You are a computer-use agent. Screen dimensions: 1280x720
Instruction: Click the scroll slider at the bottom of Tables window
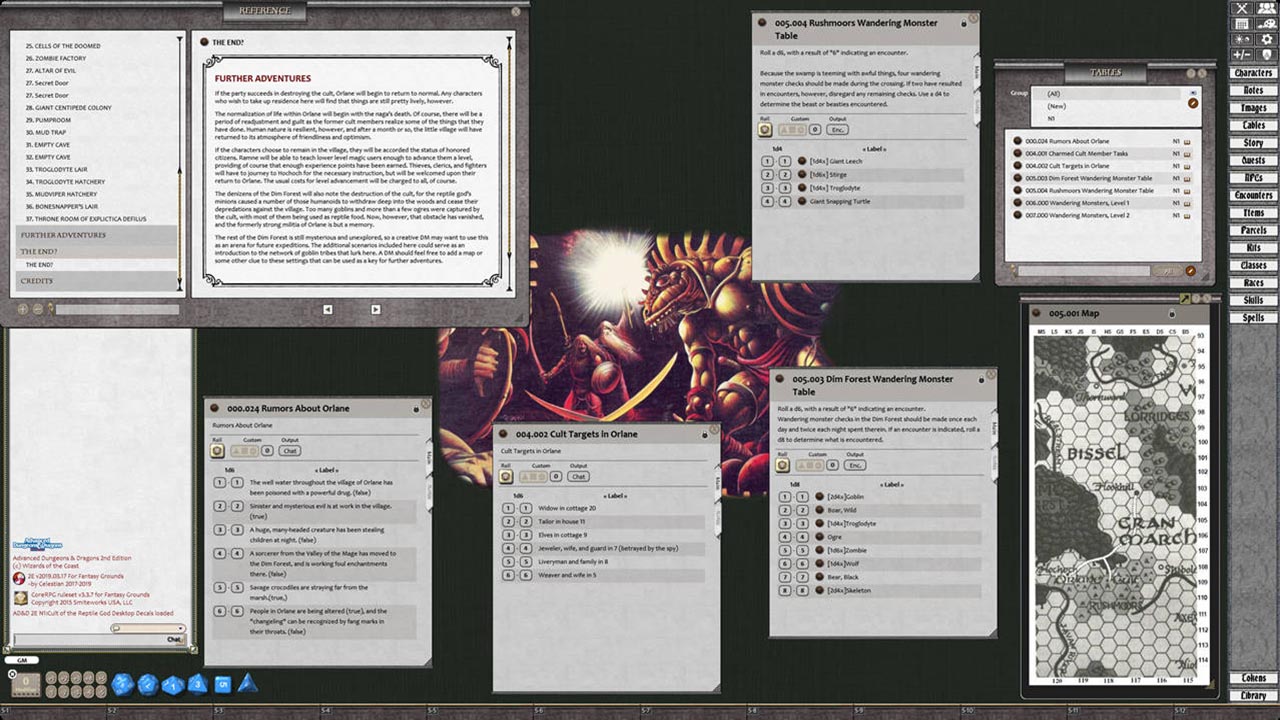(1166, 270)
